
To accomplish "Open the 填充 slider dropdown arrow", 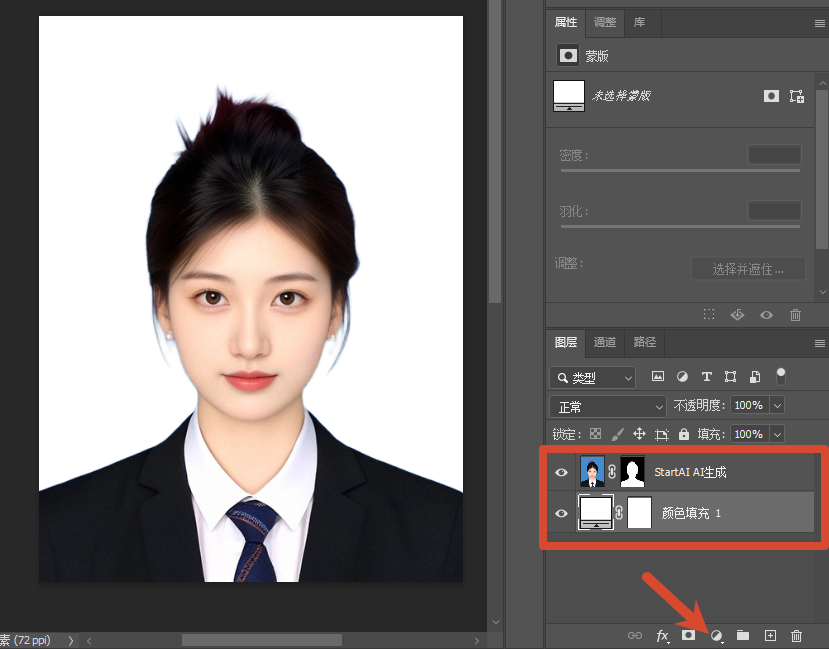I will 777,434.
